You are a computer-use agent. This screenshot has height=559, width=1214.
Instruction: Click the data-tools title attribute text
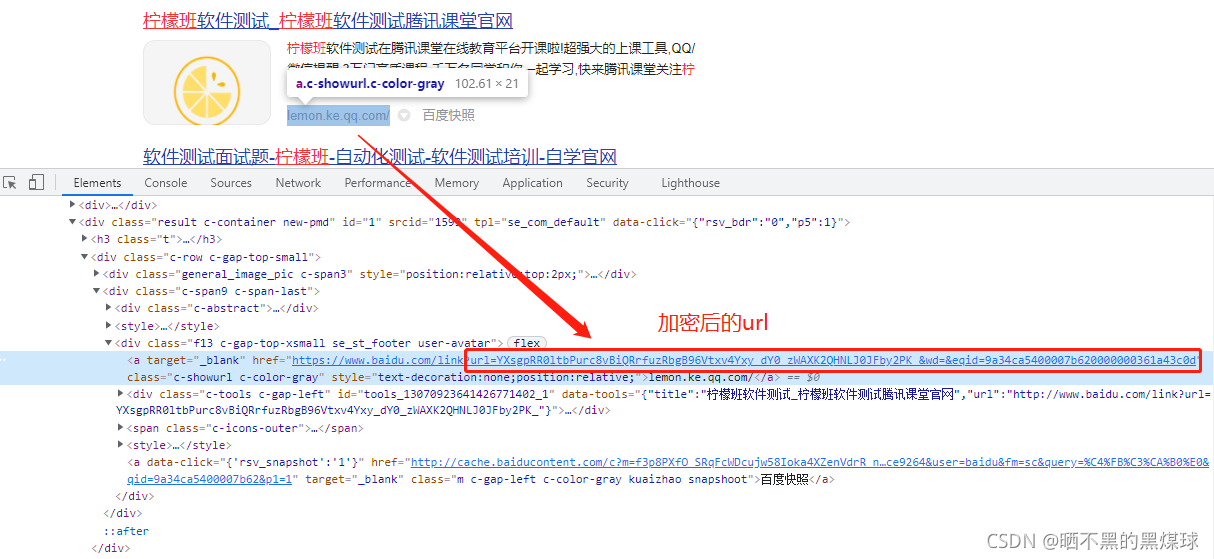[x=803, y=394]
